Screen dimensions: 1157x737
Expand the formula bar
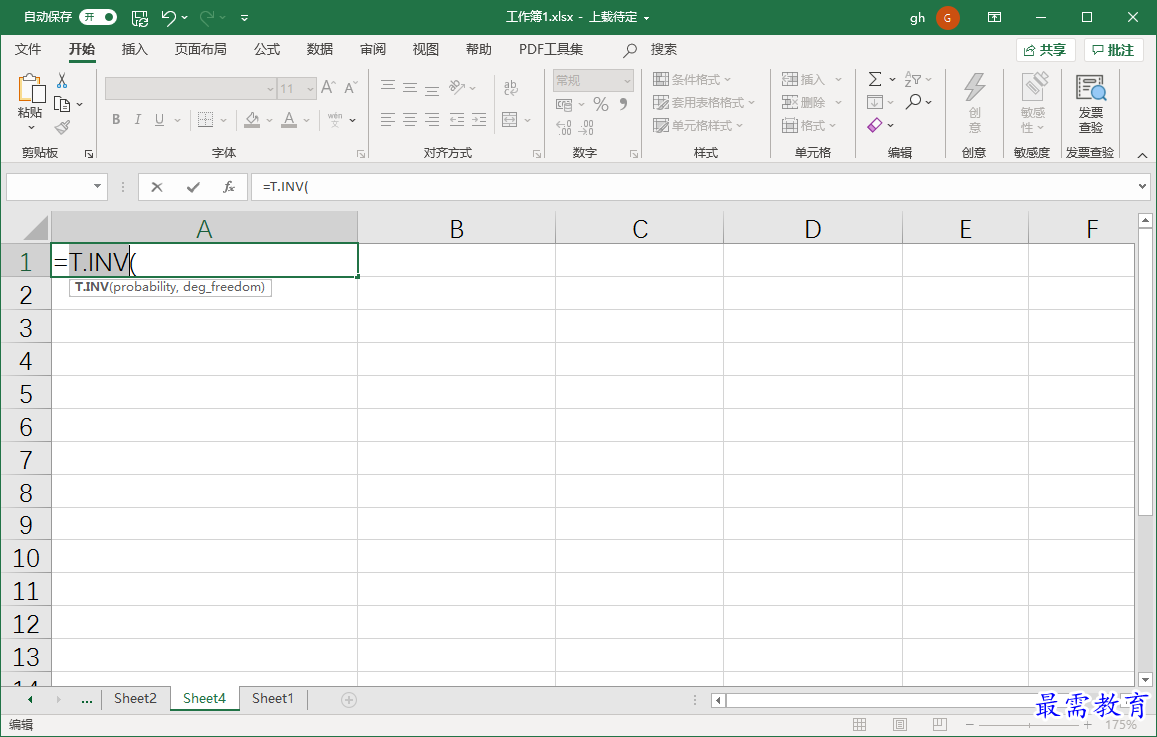[1143, 187]
